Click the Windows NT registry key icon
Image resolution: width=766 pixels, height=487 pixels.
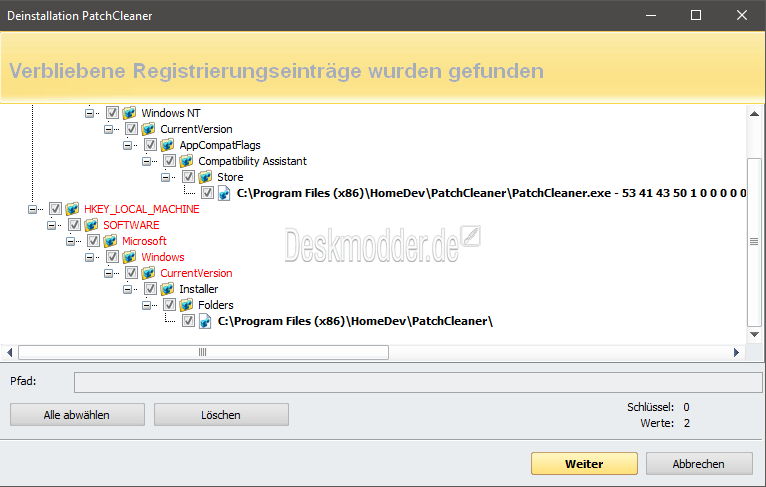click(129, 113)
